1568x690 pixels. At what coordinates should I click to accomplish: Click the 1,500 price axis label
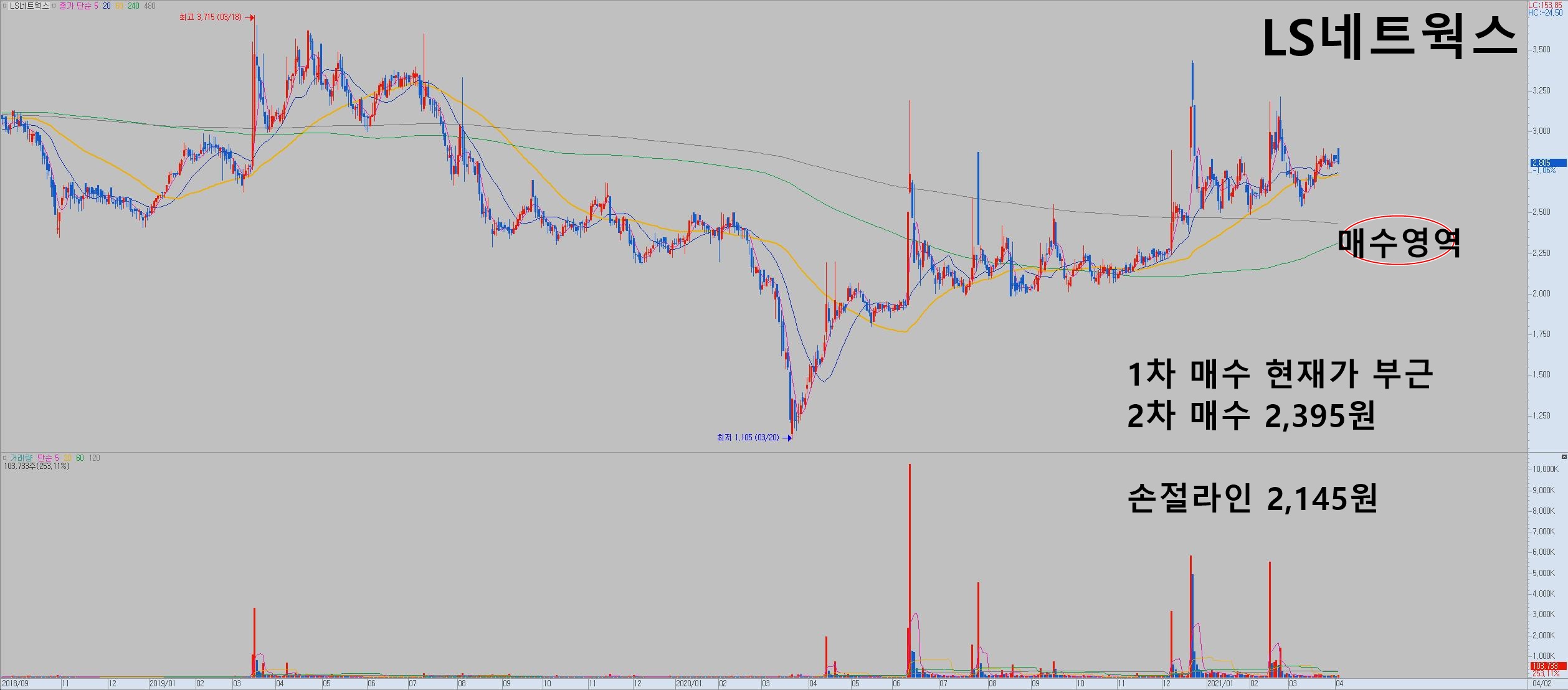point(1541,375)
